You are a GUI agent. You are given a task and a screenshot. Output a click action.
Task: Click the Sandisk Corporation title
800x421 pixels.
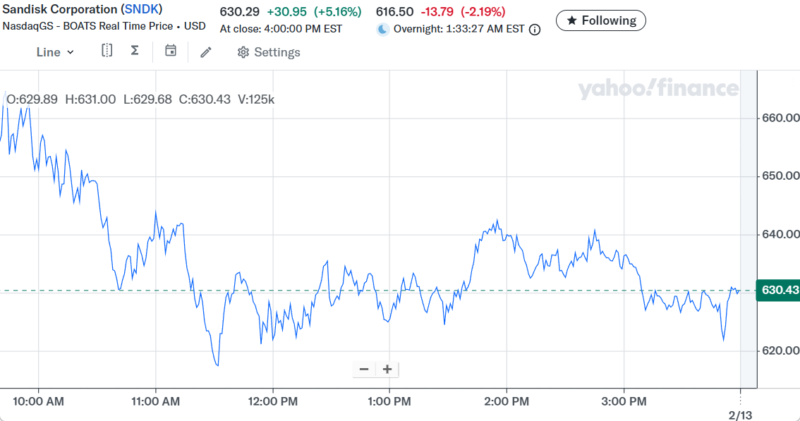58,10
